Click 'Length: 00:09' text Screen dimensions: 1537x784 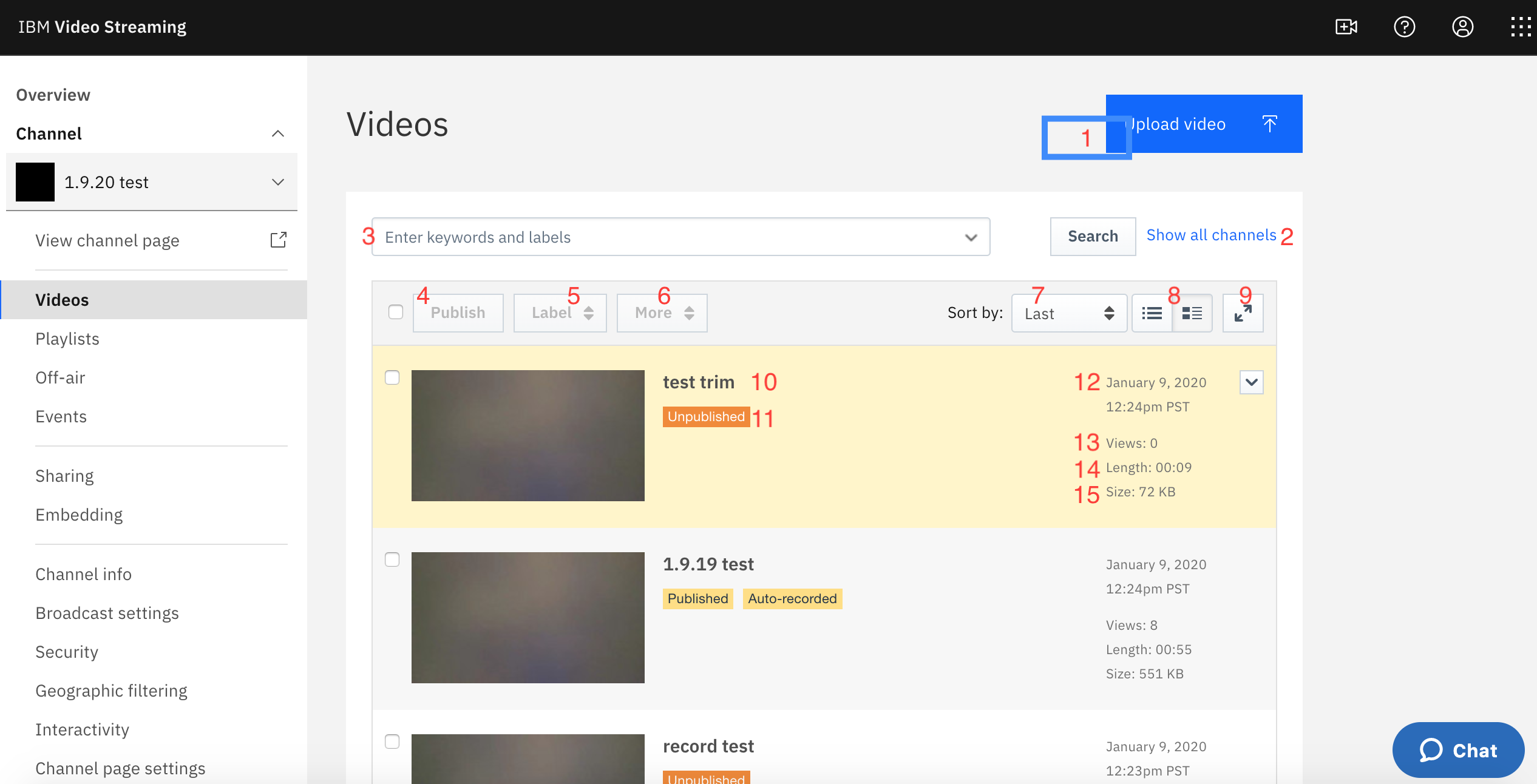pos(1149,467)
